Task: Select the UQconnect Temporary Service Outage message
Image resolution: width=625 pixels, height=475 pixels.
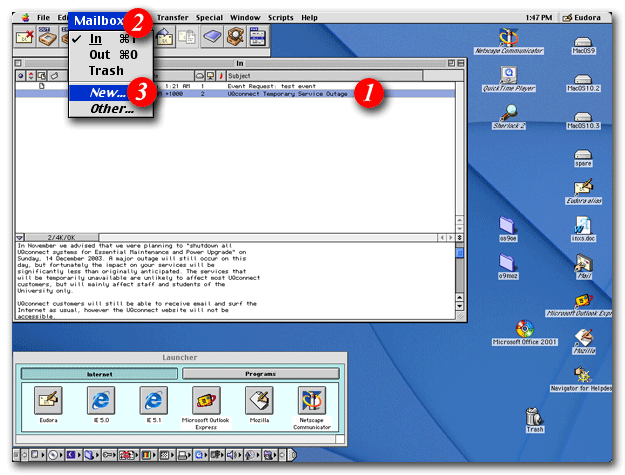Action: [x=290, y=94]
